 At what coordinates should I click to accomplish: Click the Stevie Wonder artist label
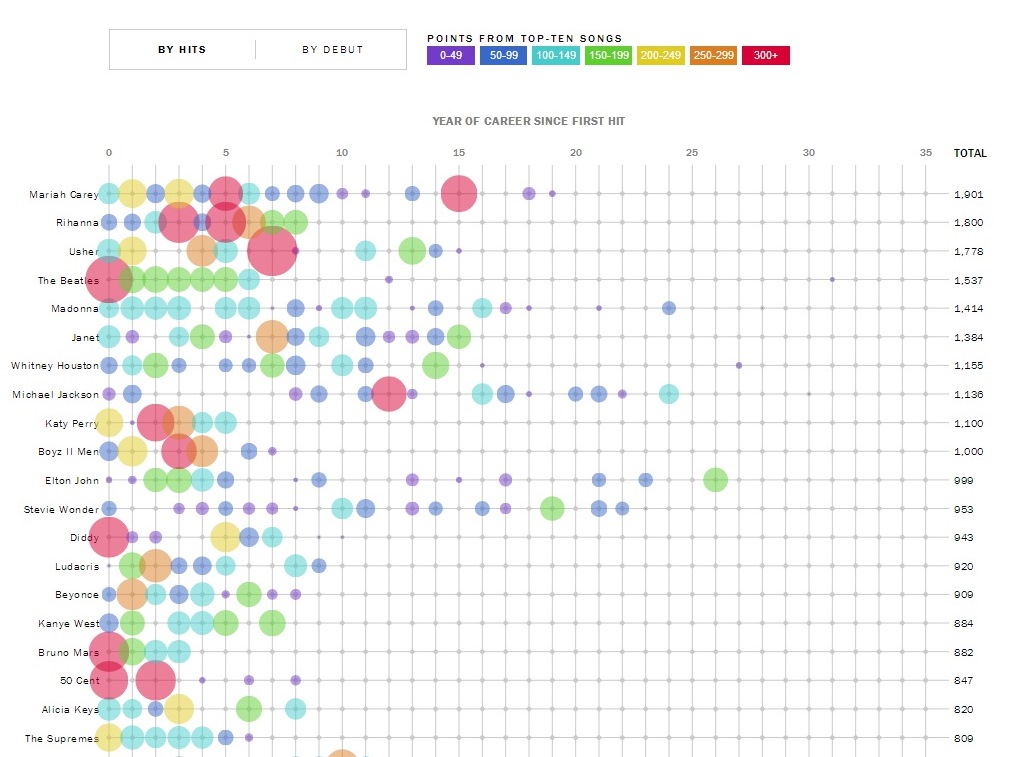(x=61, y=510)
